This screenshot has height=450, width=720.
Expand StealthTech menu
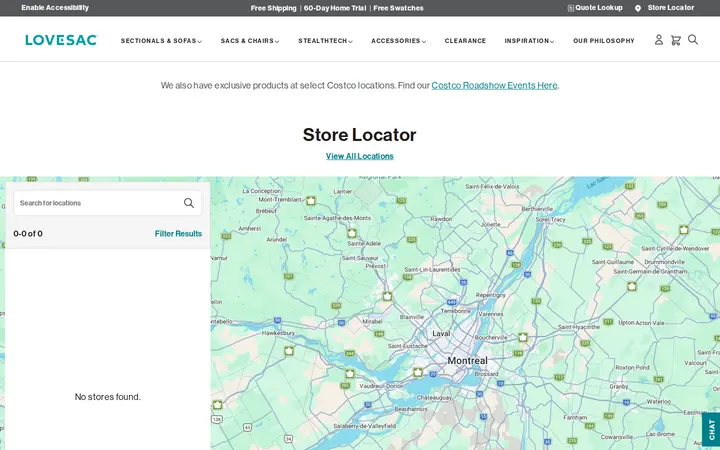point(326,41)
